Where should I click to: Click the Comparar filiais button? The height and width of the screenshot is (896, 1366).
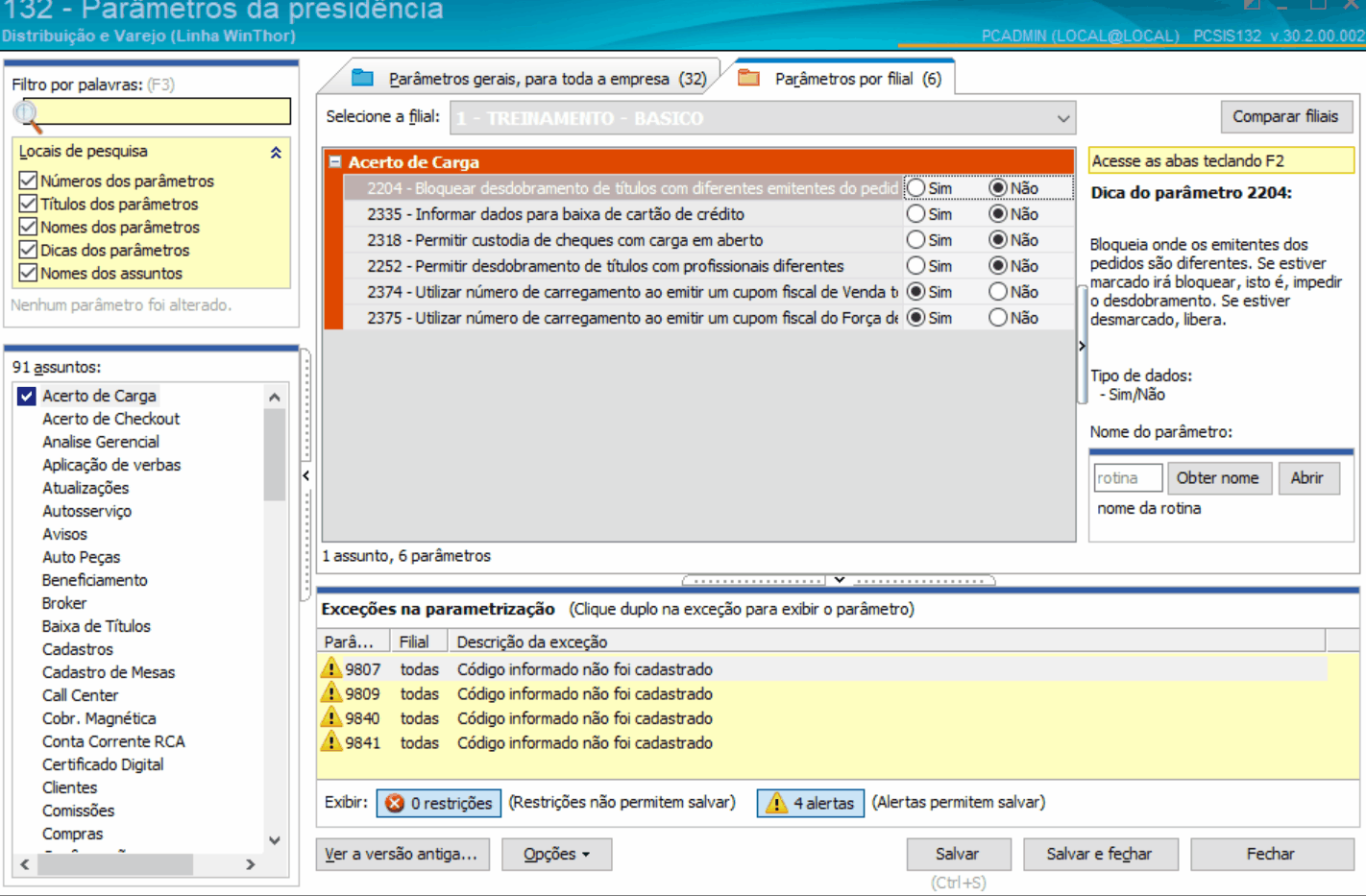click(x=1286, y=116)
